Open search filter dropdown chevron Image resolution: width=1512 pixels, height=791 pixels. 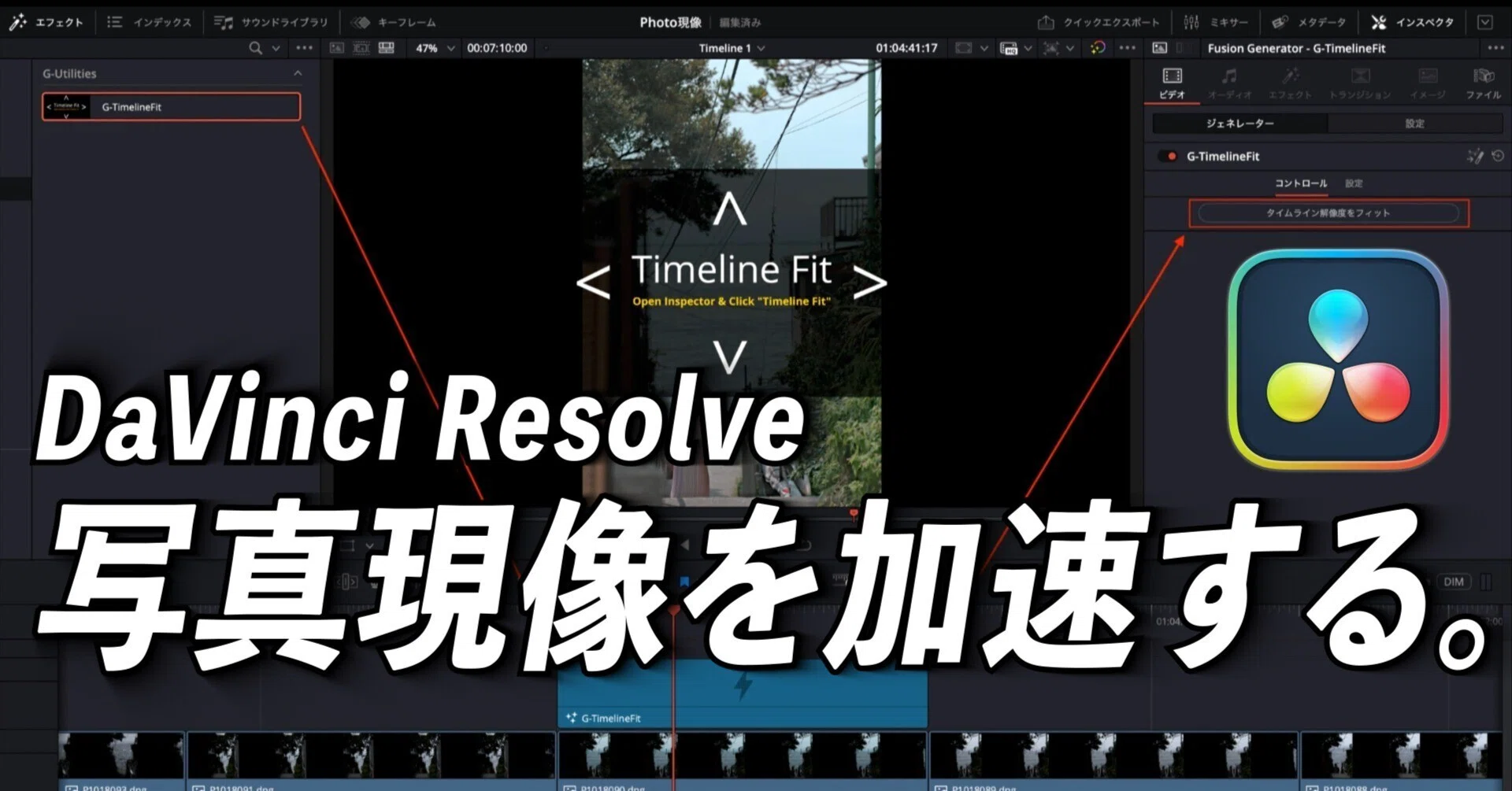tap(276, 48)
